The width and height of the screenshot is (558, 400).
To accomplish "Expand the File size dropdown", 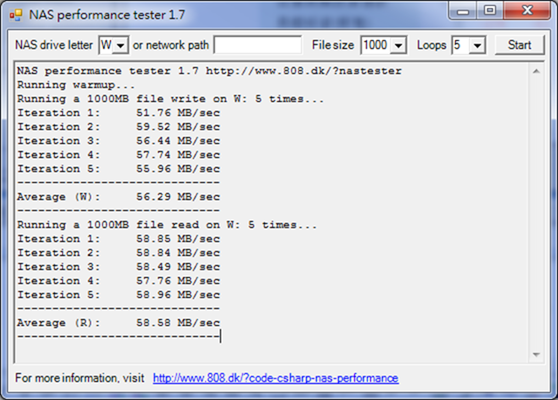I will 399,46.
